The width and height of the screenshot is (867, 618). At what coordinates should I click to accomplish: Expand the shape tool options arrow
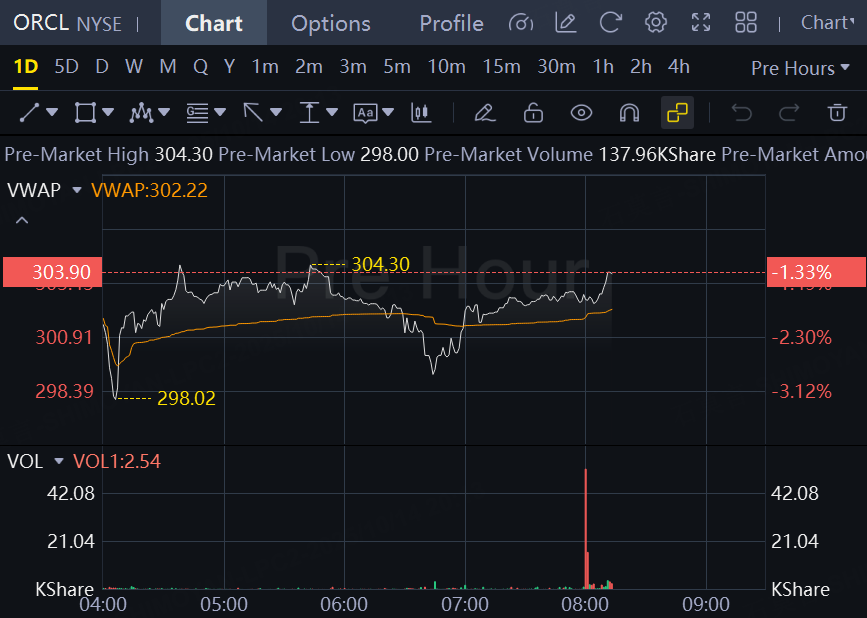point(108,112)
